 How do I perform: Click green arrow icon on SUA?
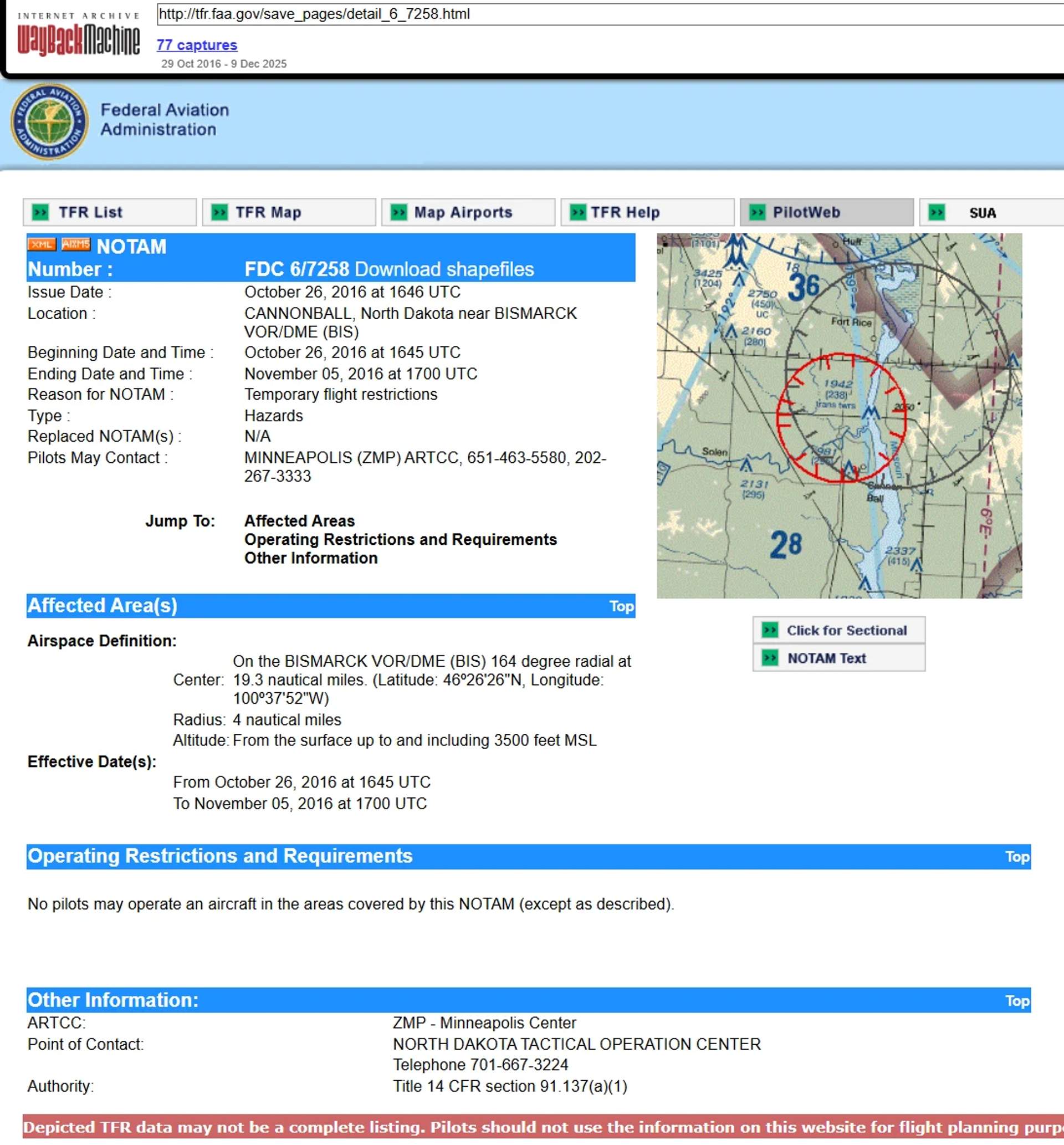coord(937,212)
